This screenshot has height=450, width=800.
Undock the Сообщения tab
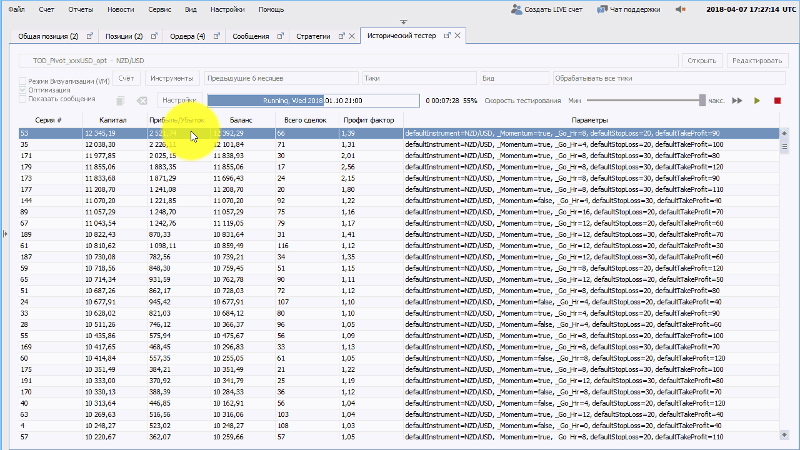tap(280, 36)
